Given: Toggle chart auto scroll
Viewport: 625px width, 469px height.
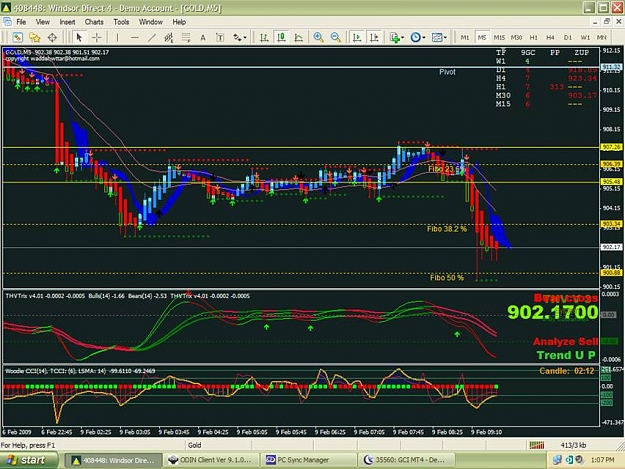Looking at the screenshot, I should [x=357, y=37].
